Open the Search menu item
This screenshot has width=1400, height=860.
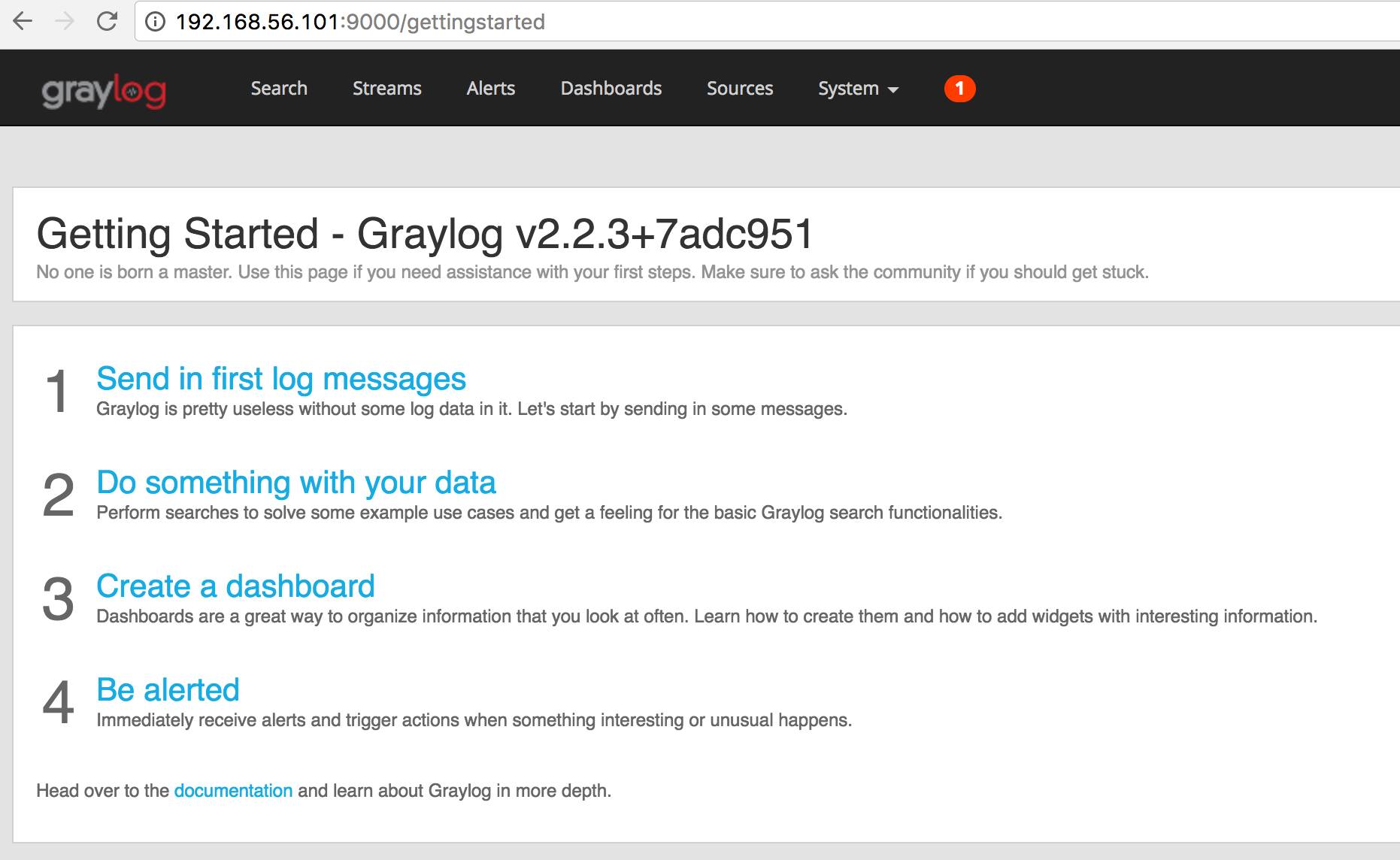tap(279, 89)
